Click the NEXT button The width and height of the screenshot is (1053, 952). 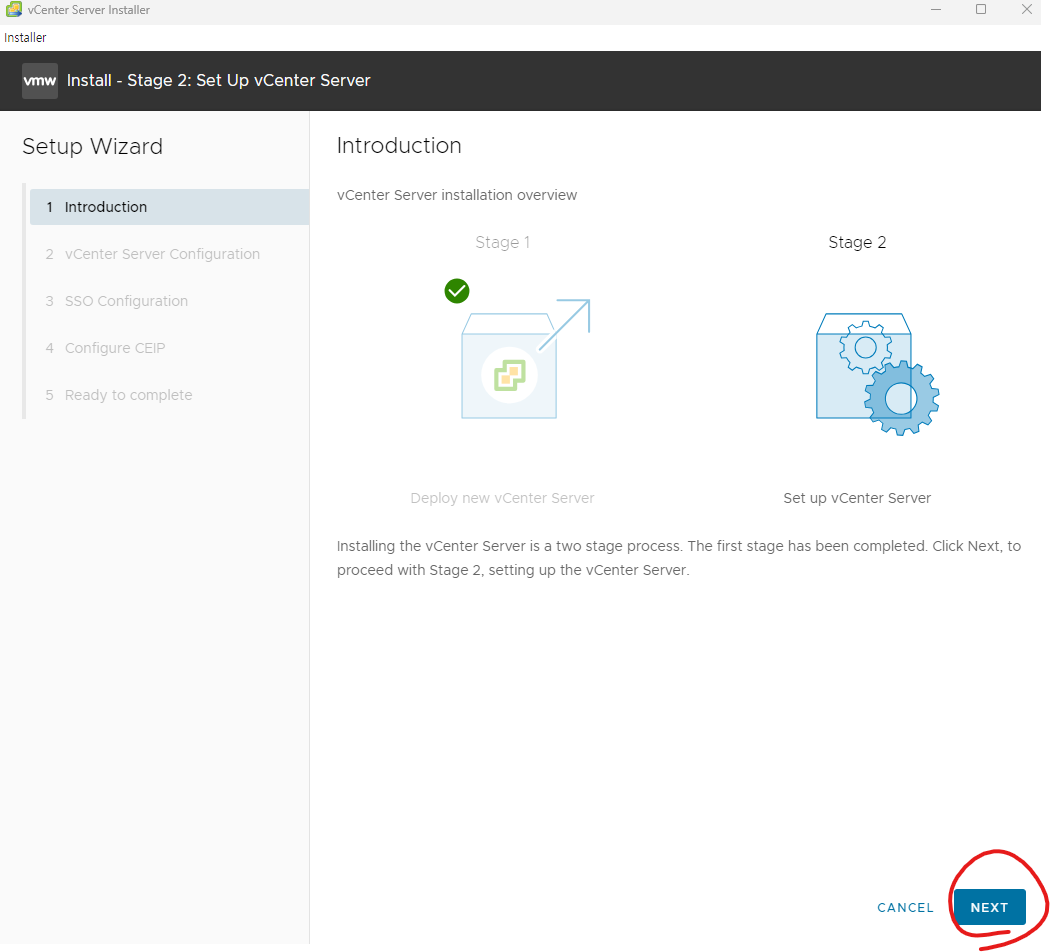989,907
